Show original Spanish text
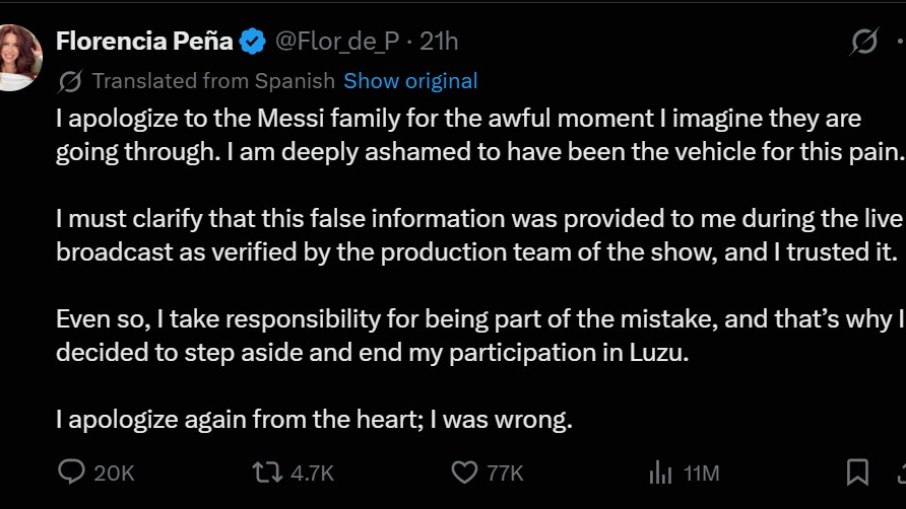Screen dimensions: 906x509 pos(410,81)
